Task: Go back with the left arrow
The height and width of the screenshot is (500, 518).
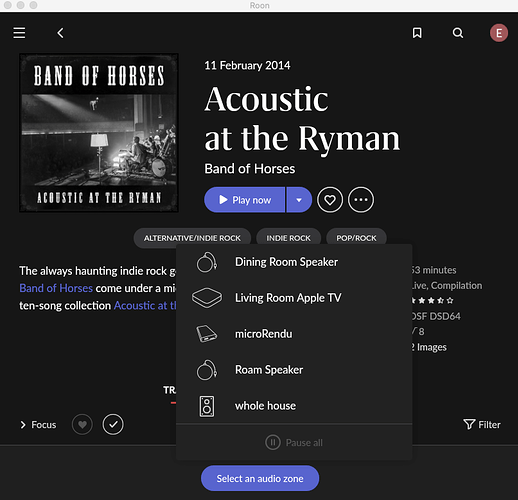Action: [x=60, y=33]
